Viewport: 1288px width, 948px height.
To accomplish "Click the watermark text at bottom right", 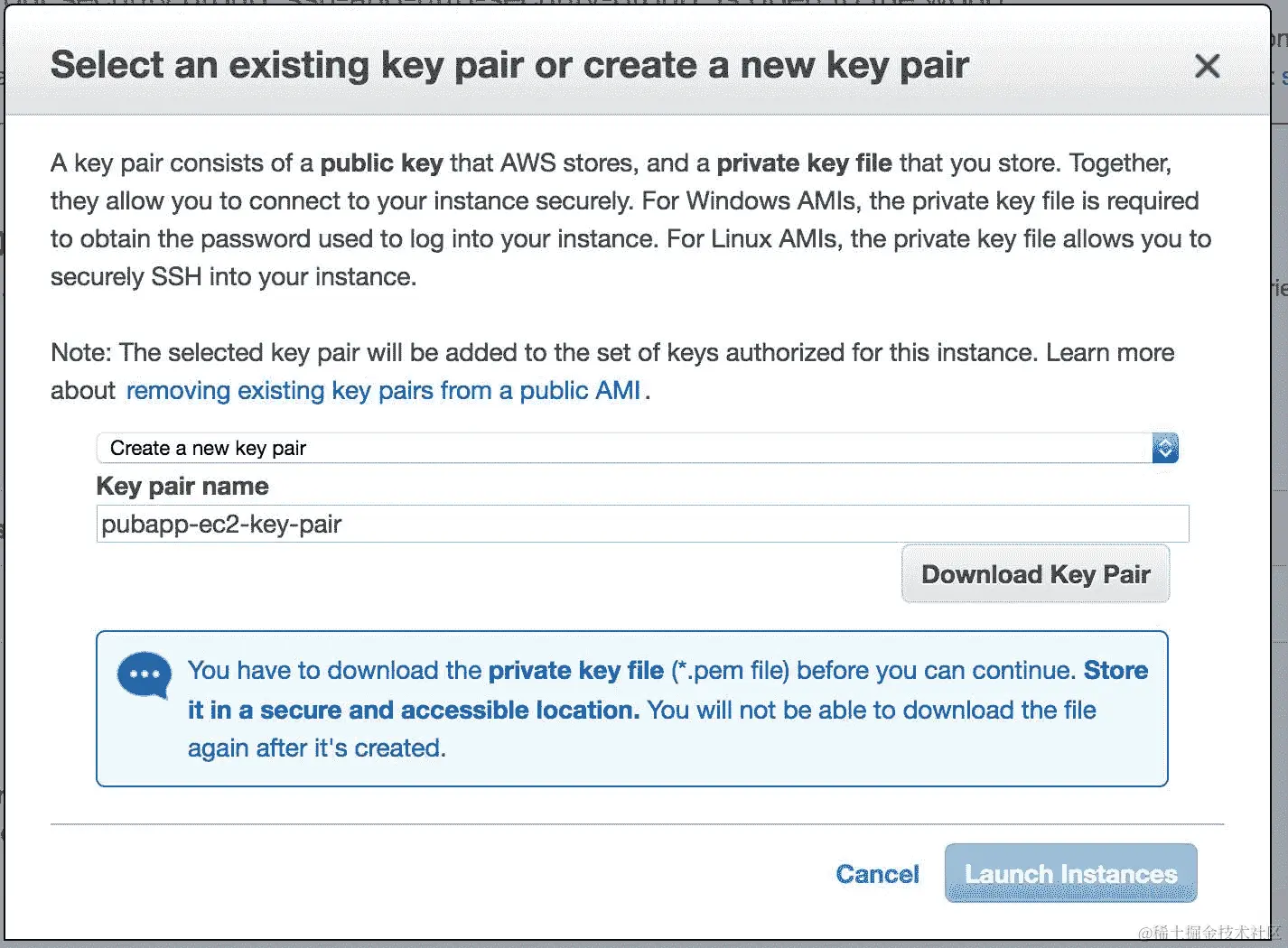I will (1210, 932).
